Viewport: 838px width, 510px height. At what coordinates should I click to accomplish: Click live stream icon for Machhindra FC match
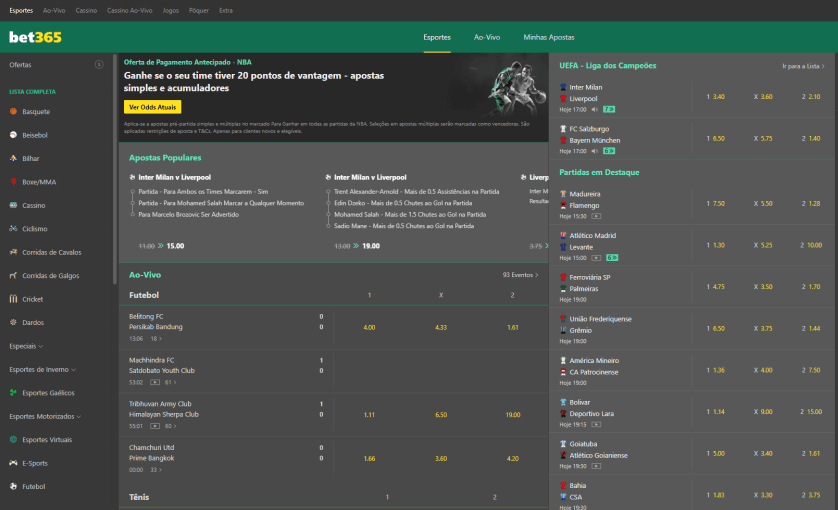(x=155, y=382)
